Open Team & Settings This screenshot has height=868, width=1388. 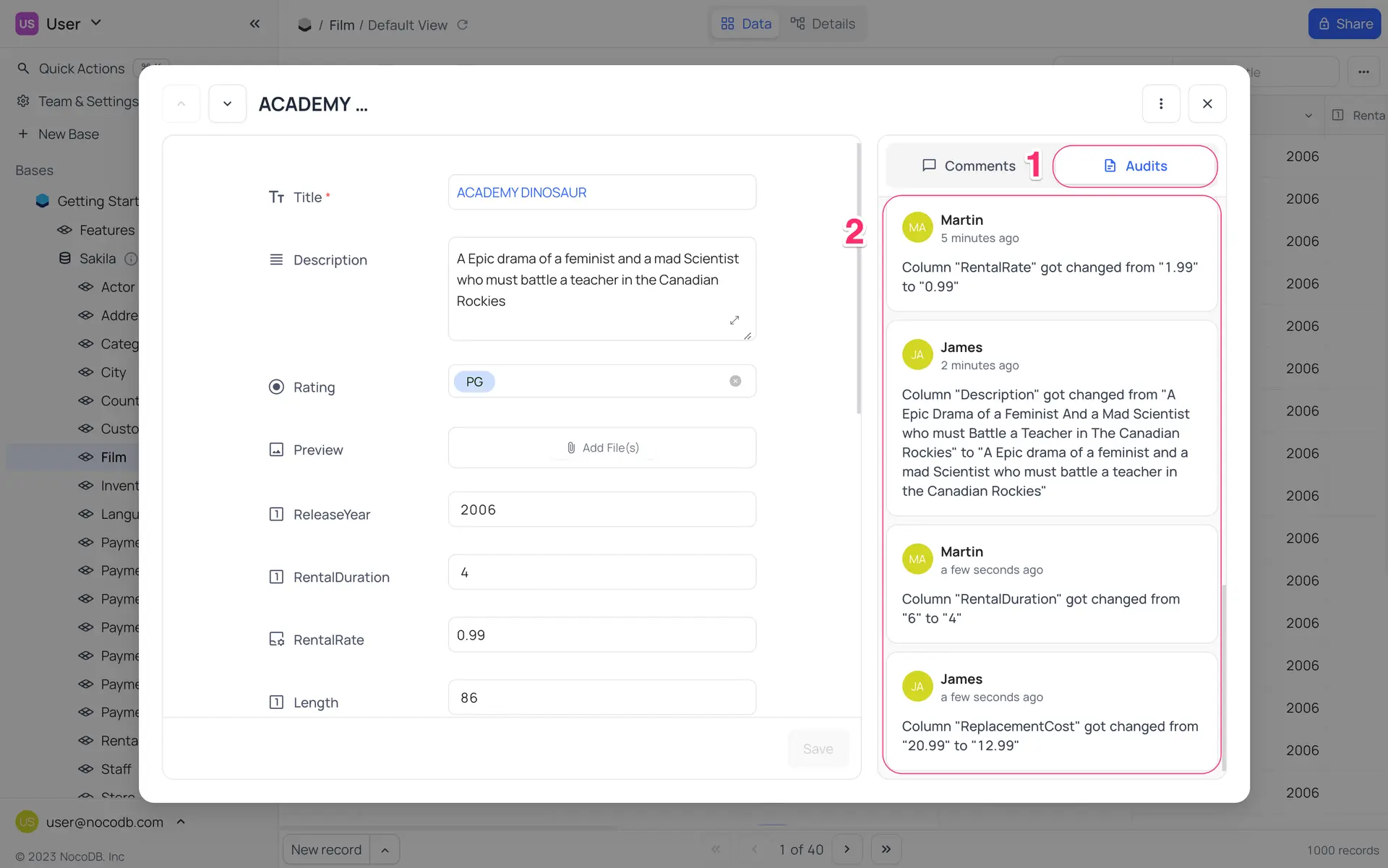pos(88,101)
